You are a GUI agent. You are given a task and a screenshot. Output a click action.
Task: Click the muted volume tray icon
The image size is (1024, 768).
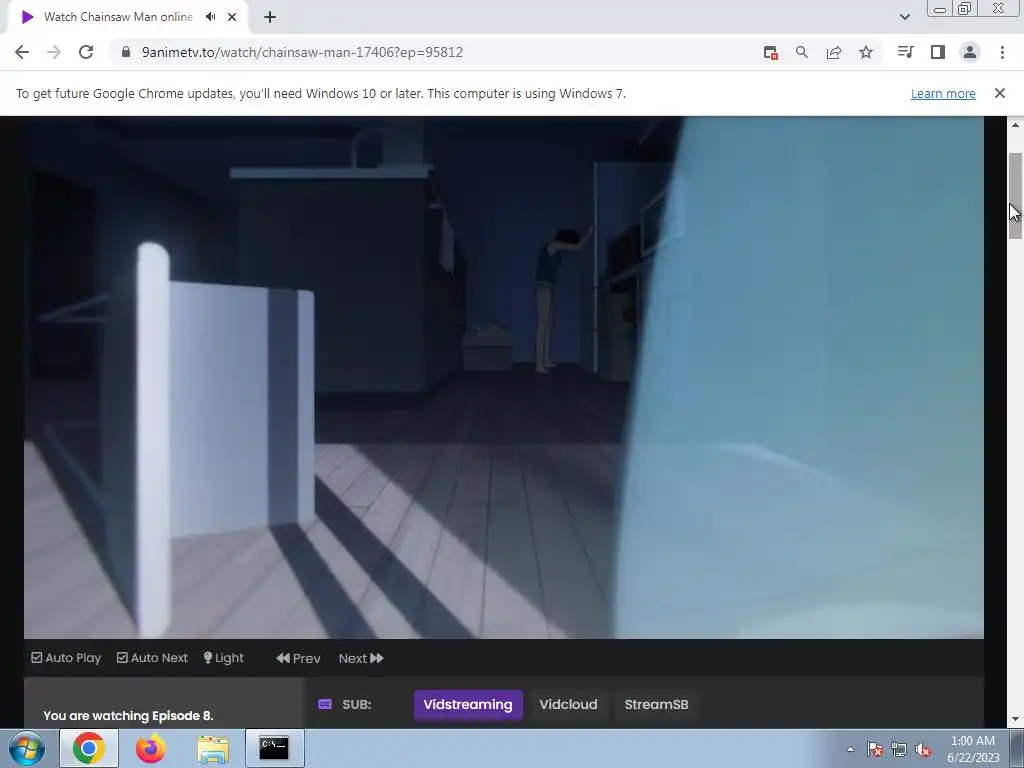pos(923,749)
